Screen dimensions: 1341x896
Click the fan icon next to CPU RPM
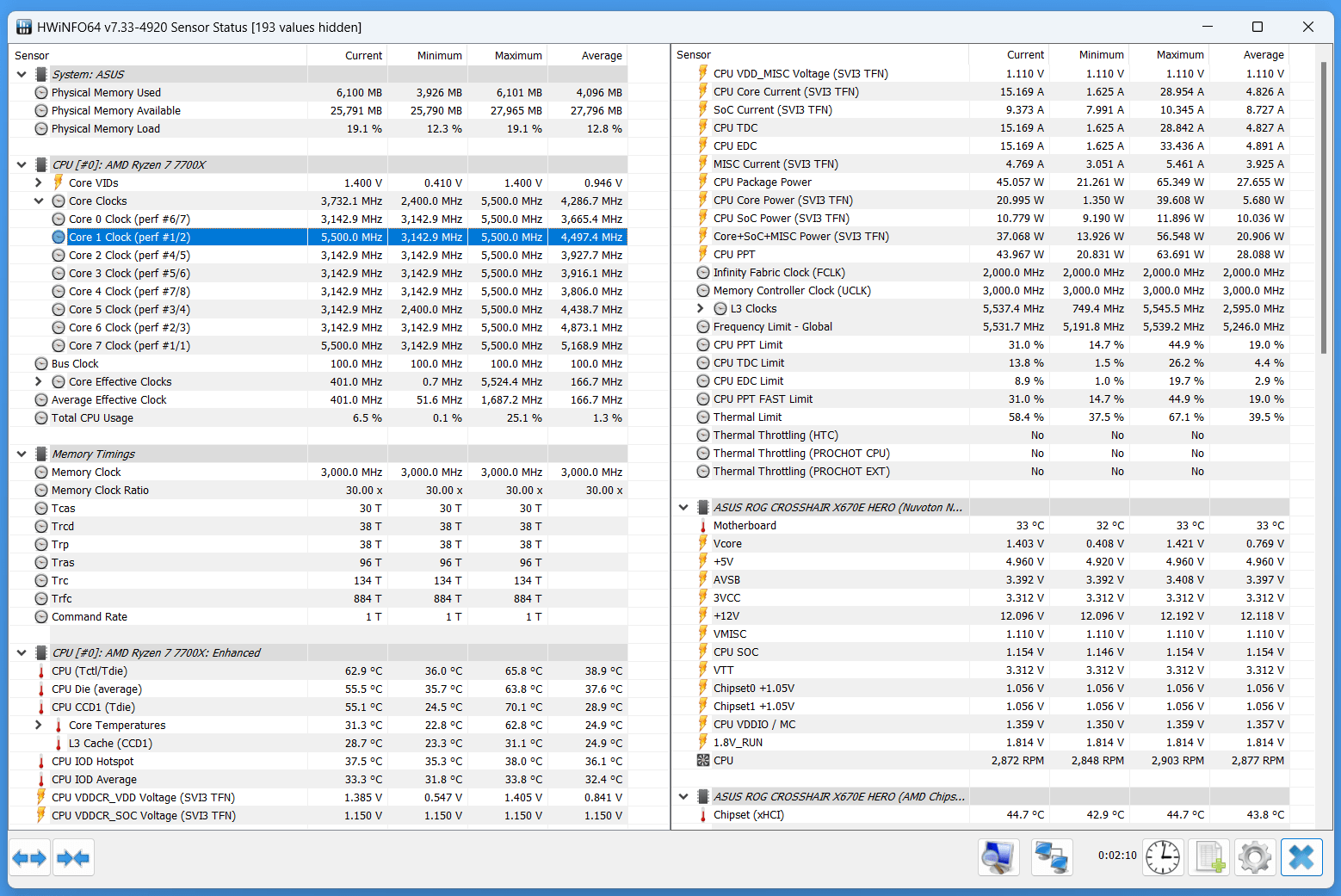click(x=703, y=760)
